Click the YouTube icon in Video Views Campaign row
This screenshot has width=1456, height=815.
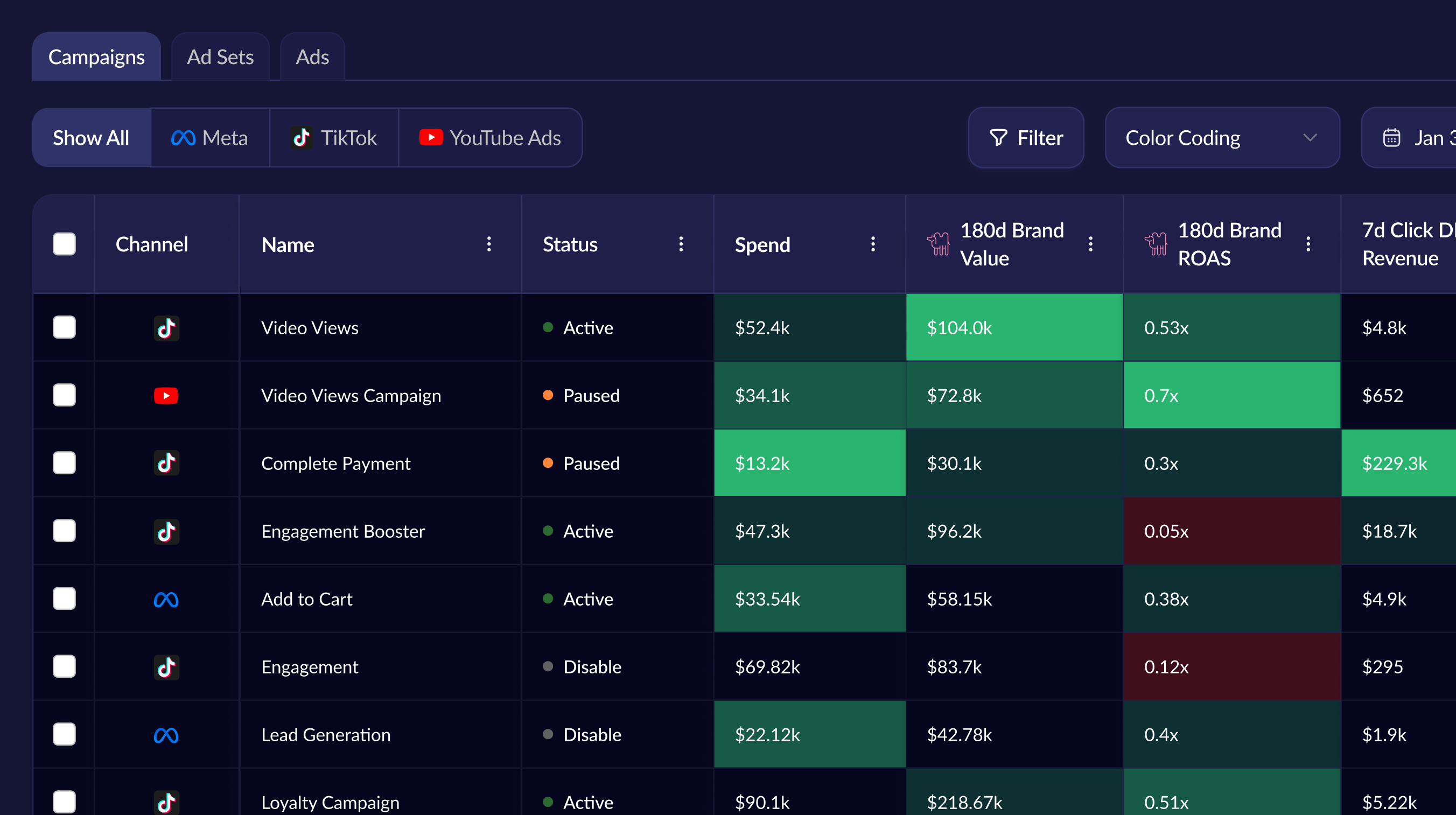(166, 396)
